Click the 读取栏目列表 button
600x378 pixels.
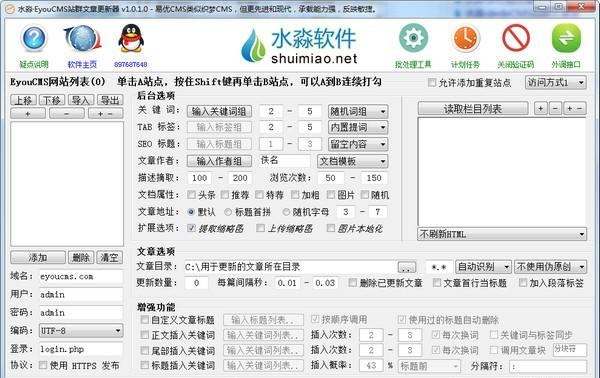(473, 109)
